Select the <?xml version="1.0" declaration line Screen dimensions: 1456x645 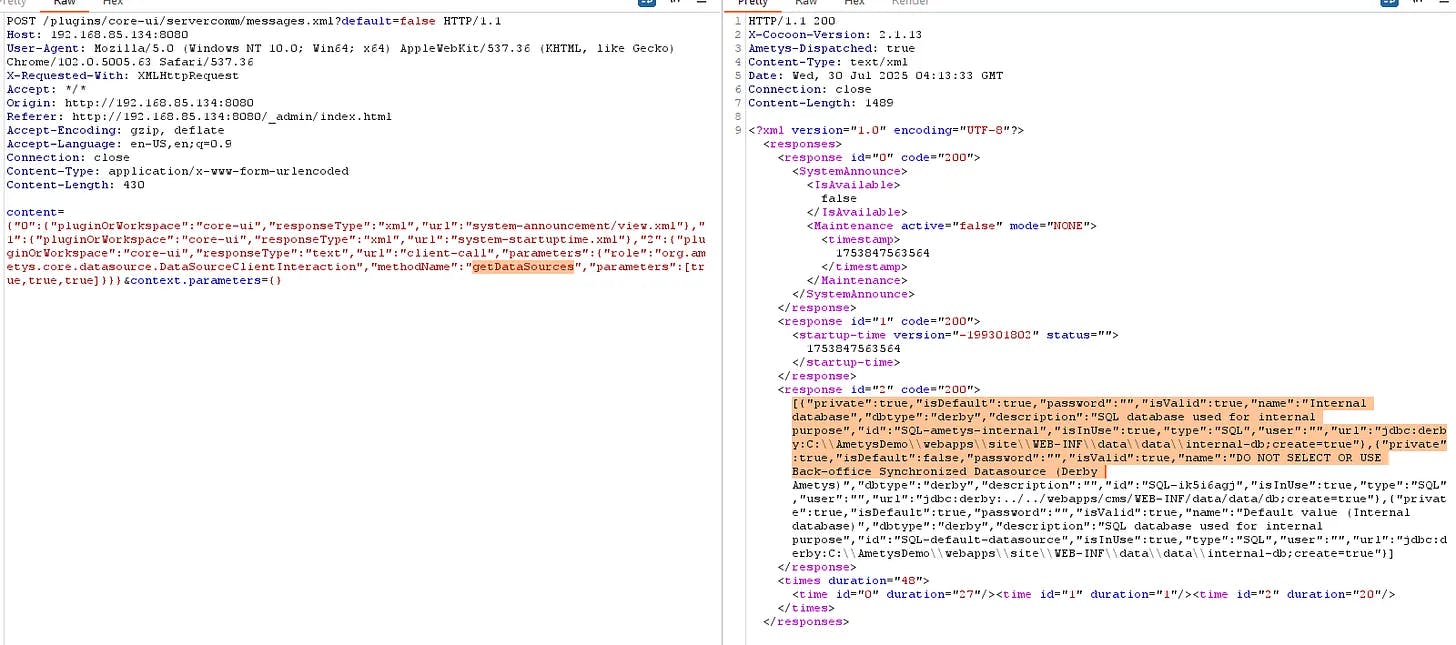coord(885,130)
